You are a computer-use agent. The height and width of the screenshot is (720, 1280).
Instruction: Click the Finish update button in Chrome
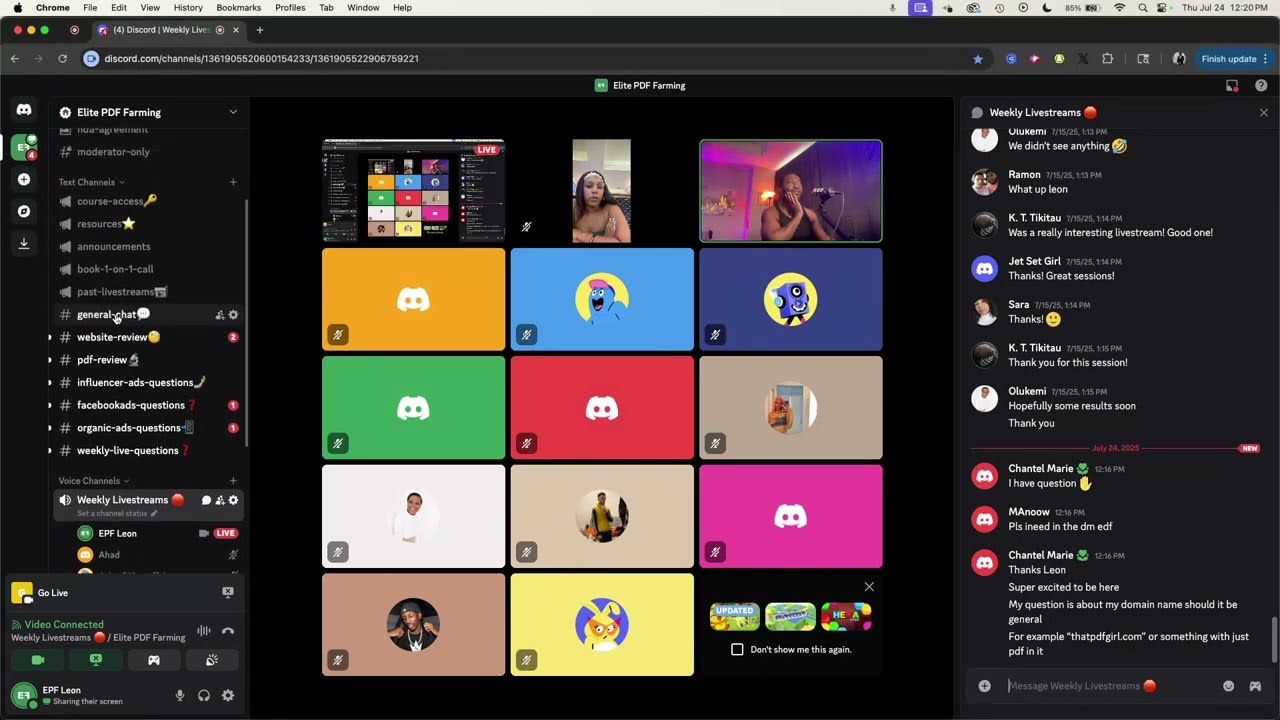(1228, 58)
